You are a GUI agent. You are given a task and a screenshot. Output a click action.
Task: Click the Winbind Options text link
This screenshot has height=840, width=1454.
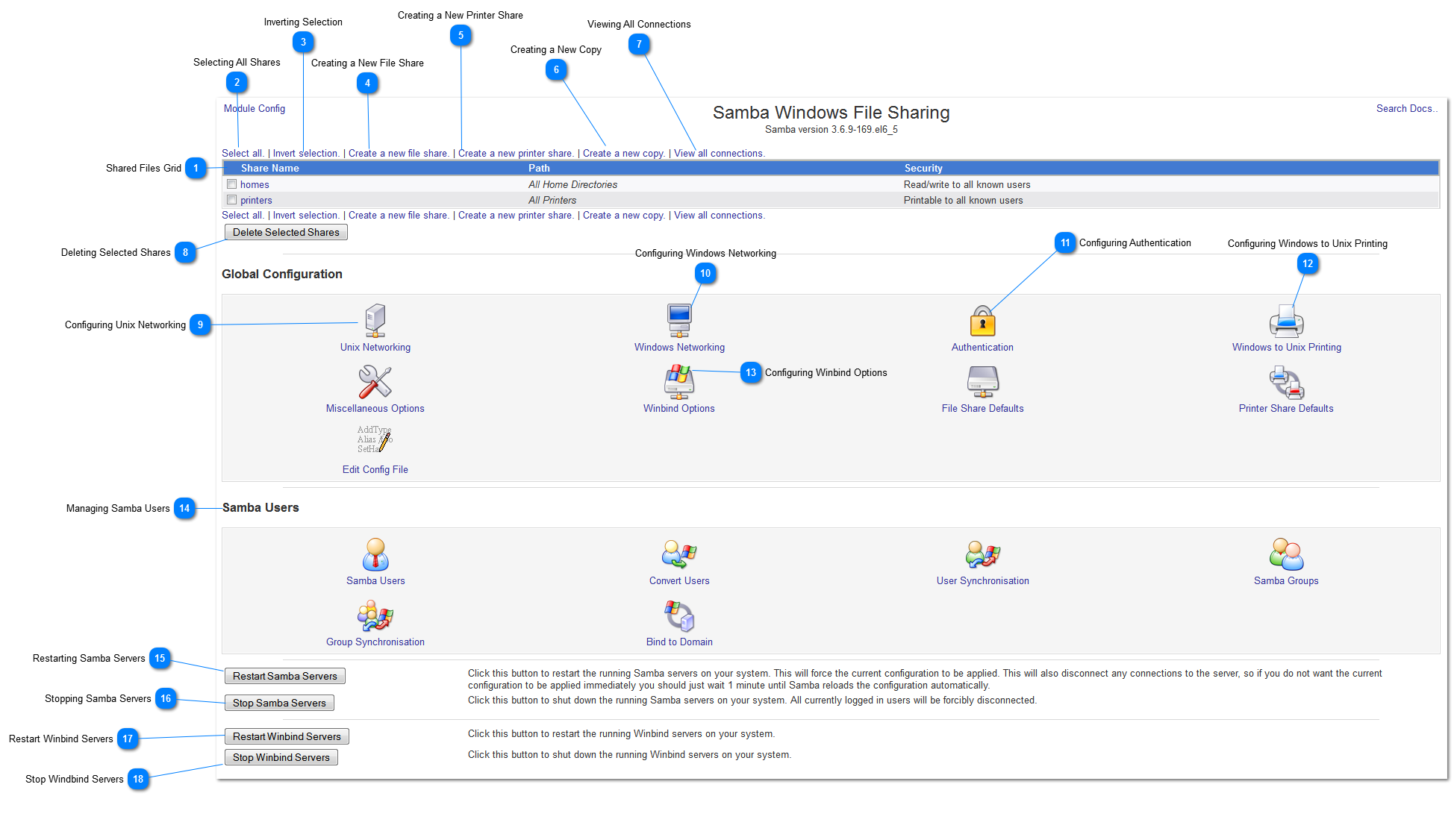(x=679, y=409)
